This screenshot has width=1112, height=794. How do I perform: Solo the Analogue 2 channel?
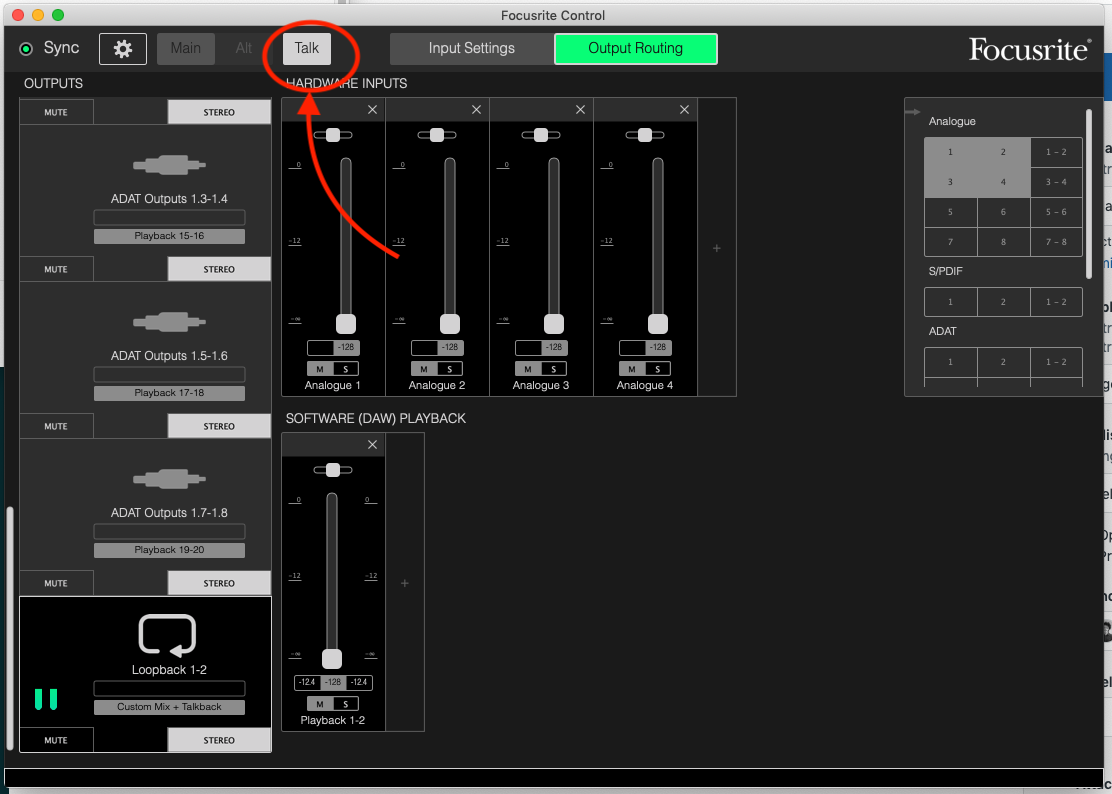pyautogui.click(x=450, y=369)
